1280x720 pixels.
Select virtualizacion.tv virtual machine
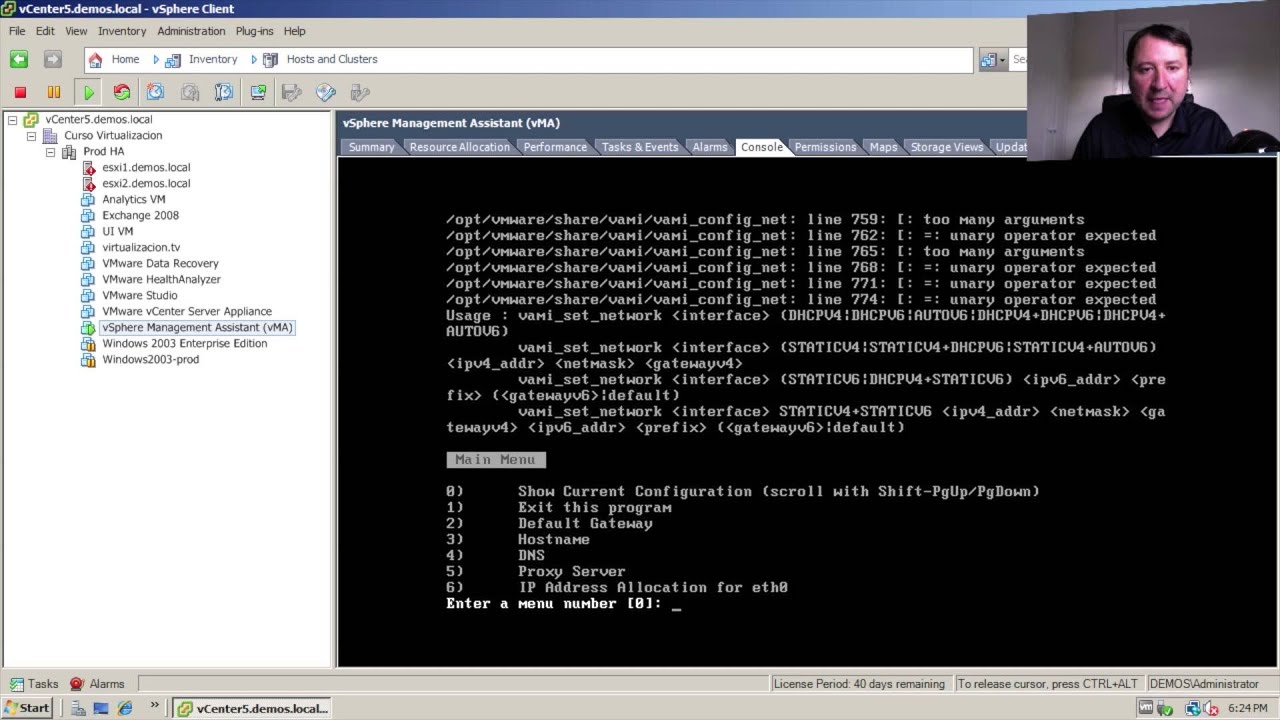tap(141, 248)
